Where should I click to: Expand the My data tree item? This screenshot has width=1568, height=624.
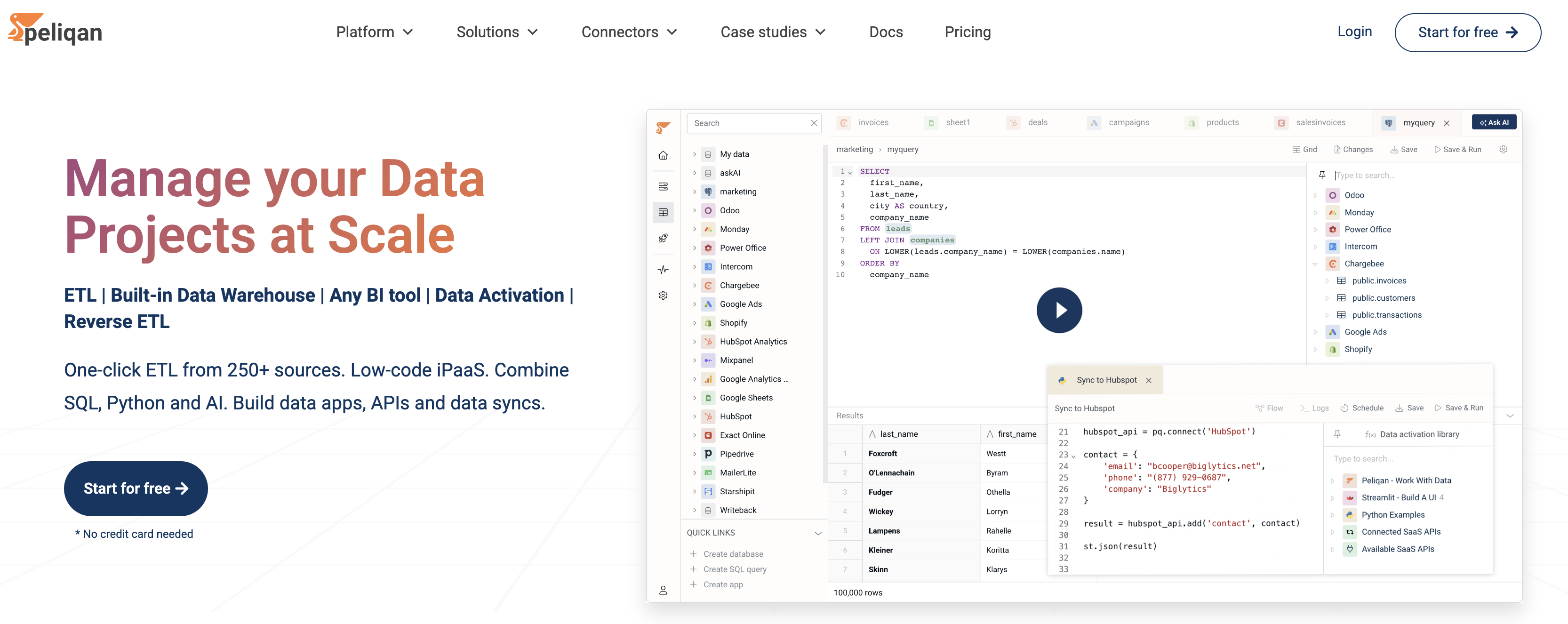(x=694, y=154)
